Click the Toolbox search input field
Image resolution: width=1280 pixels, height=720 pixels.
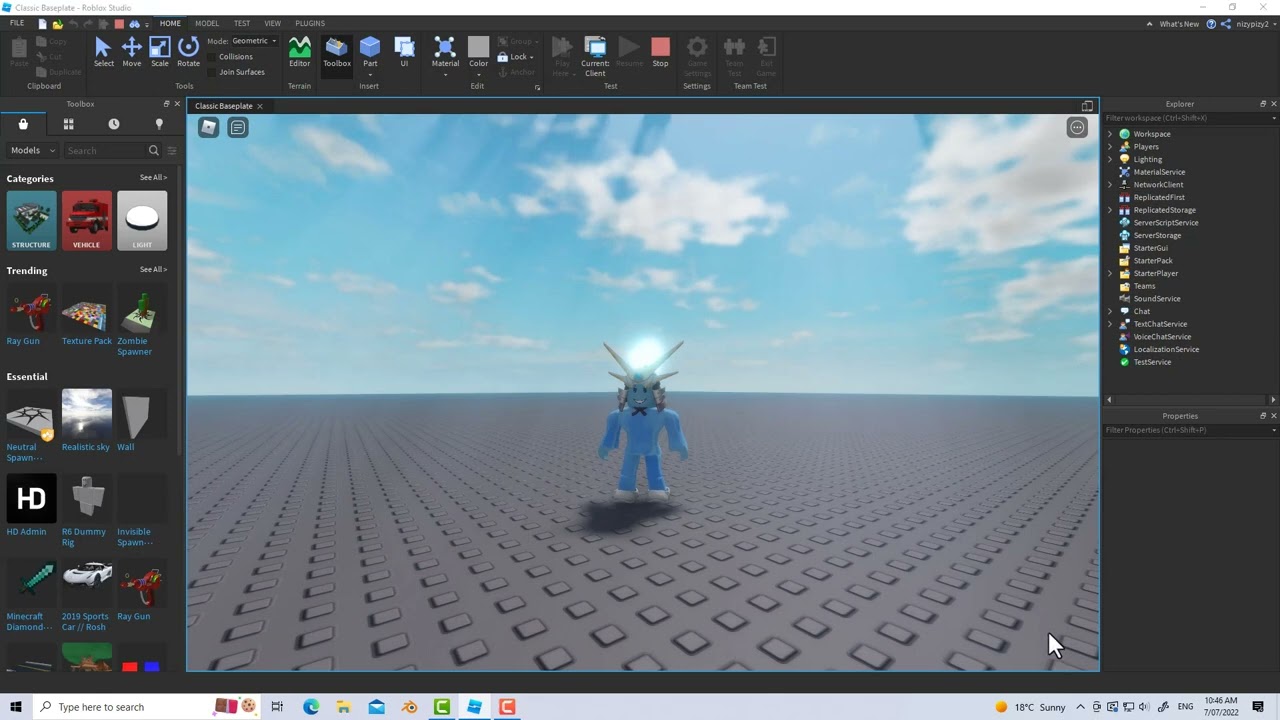click(104, 150)
